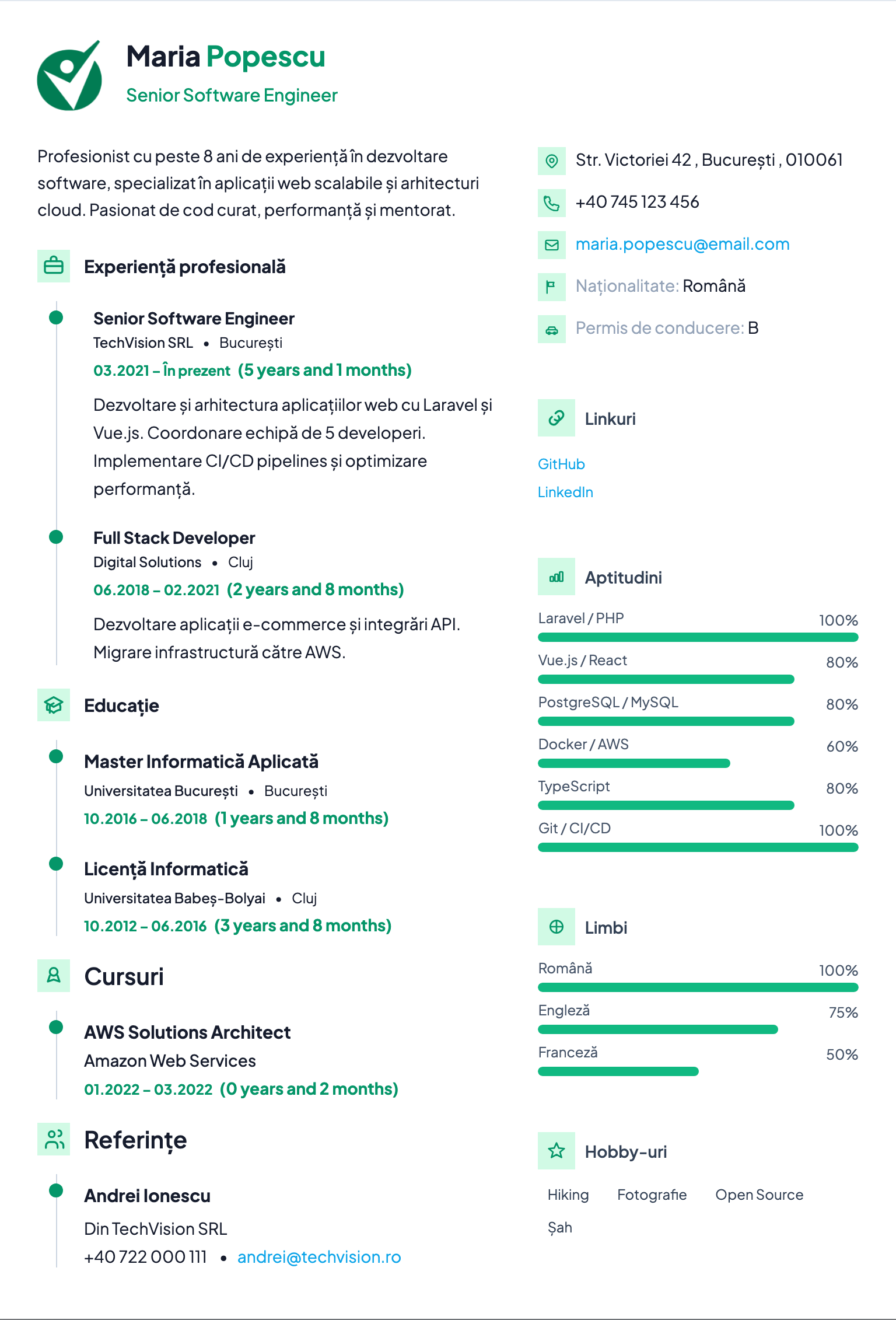Click the car icon for Permis de conducere
The width and height of the screenshot is (896, 1320).
pyautogui.click(x=552, y=329)
